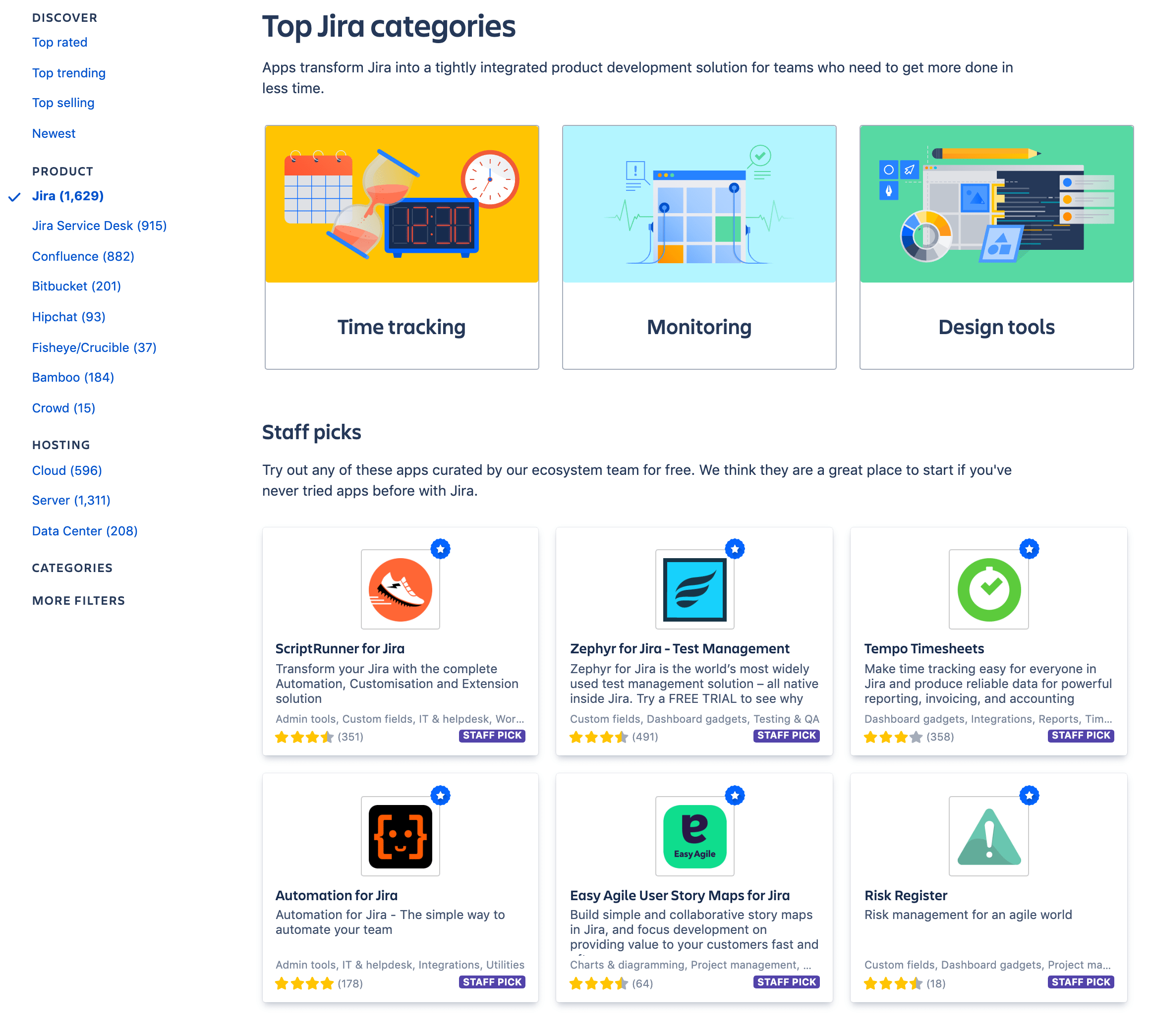Click the star rating of Automation for Jira

coord(304,983)
